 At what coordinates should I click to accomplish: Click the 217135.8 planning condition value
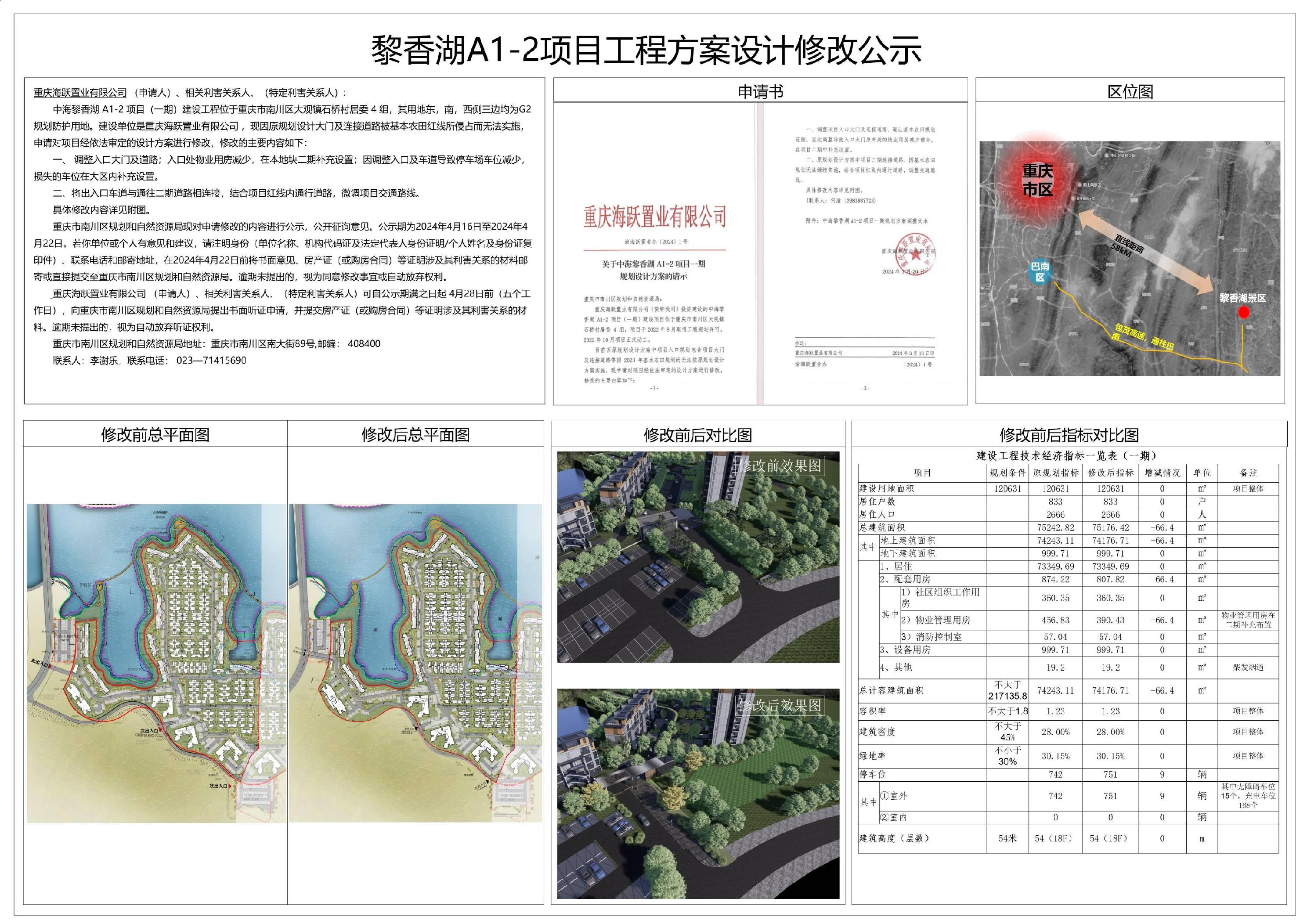coord(1007,696)
